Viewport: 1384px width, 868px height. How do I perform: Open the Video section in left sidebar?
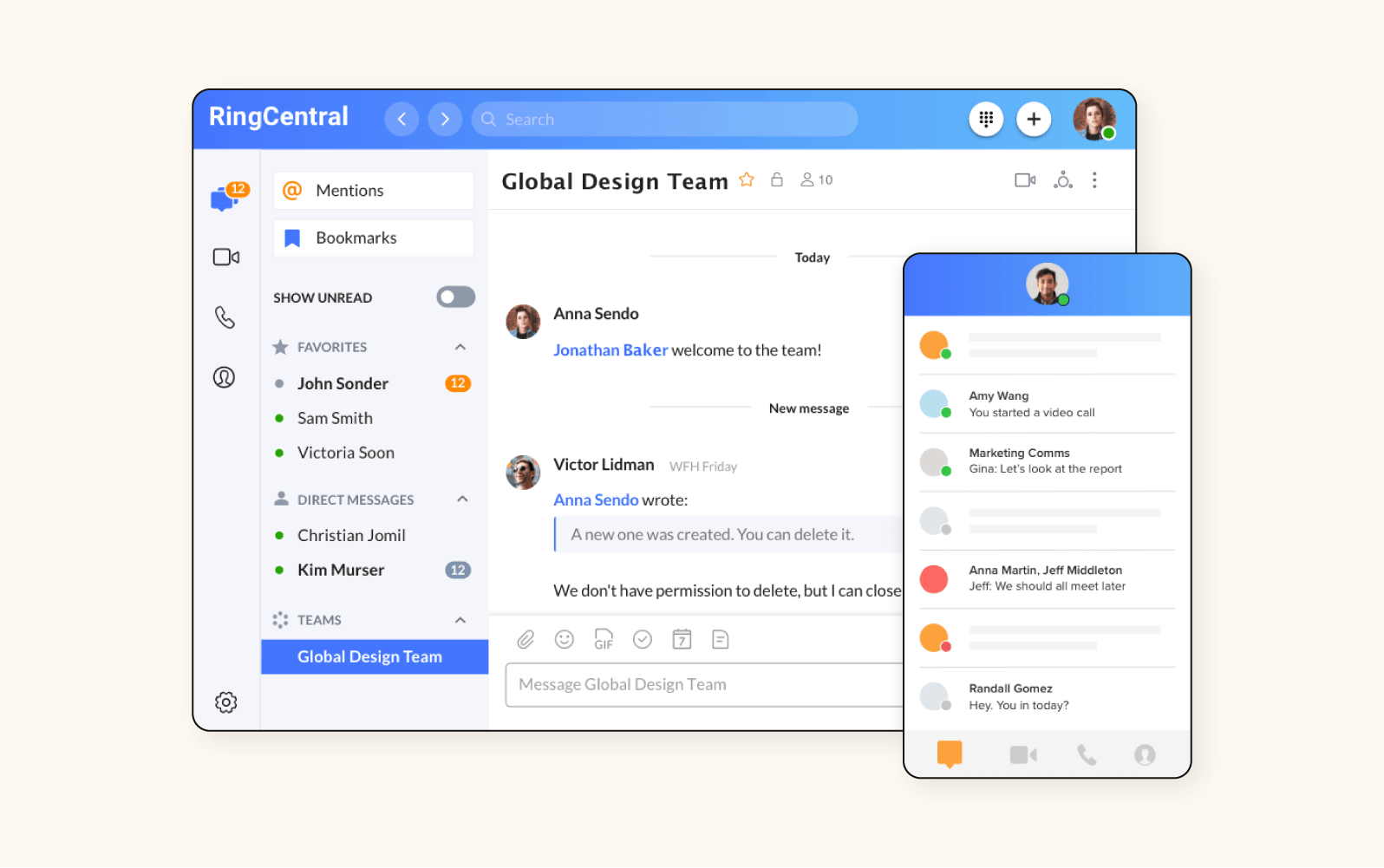(x=226, y=257)
